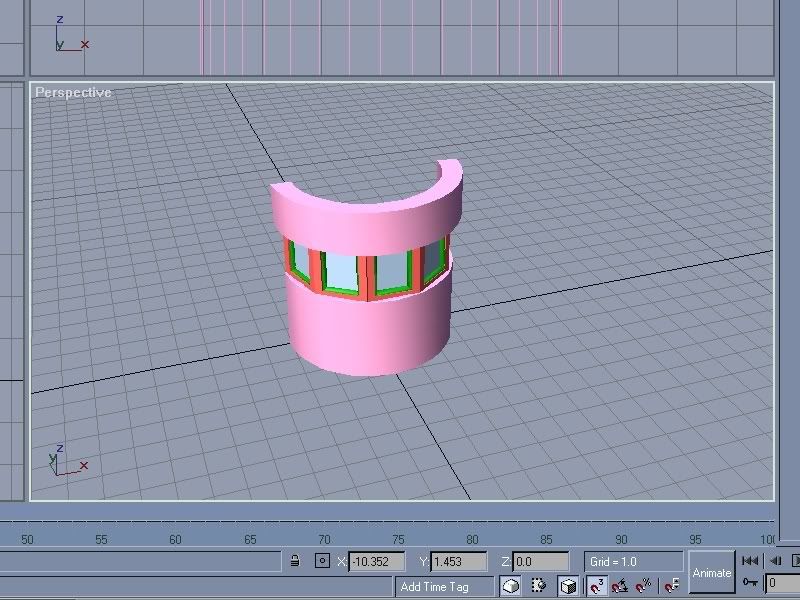Click the empty status prompt field left of the lock

(x=140, y=561)
